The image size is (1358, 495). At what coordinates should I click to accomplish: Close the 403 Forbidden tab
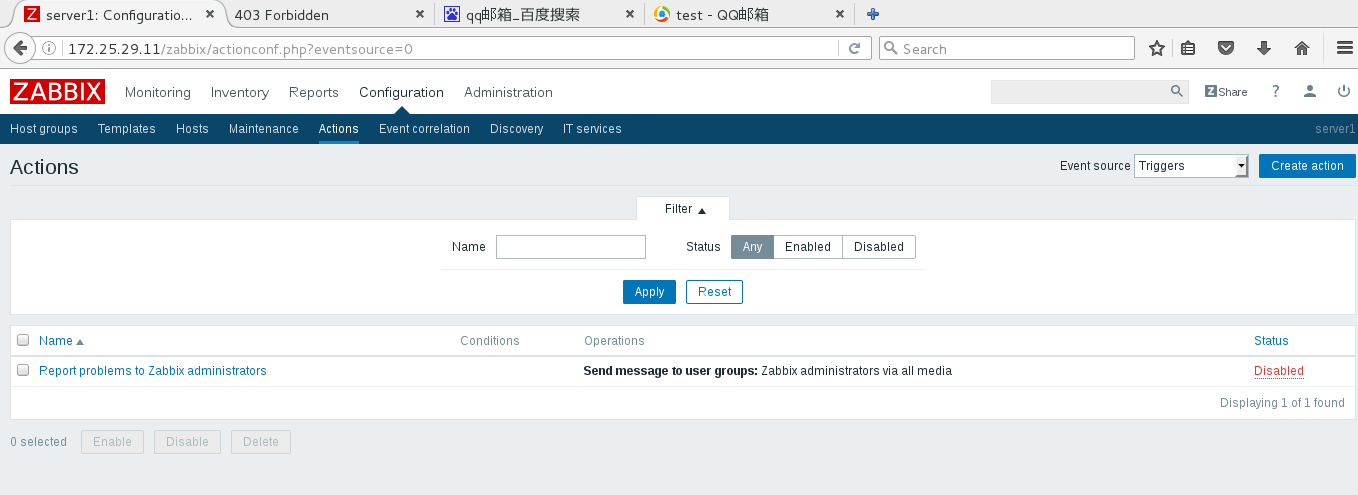pos(421,15)
